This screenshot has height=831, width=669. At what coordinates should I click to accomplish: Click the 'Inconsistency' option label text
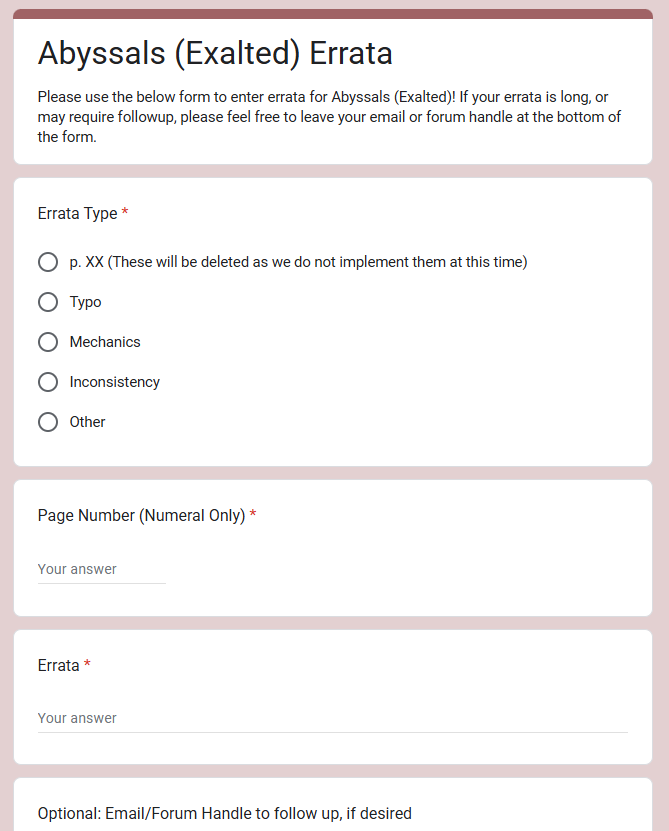pos(114,382)
